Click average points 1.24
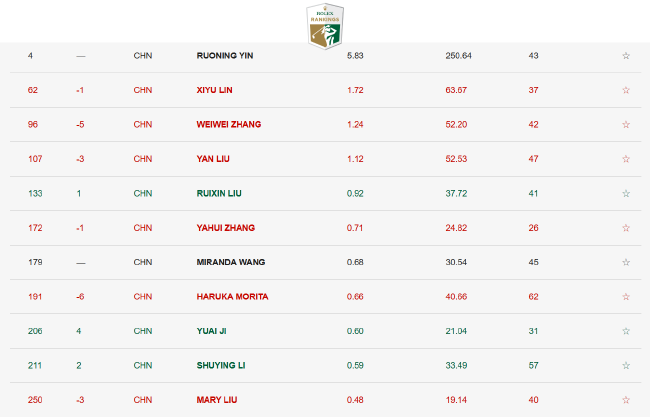Viewport: 650px width, 417px height. pyautogui.click(x=355, y=124)
